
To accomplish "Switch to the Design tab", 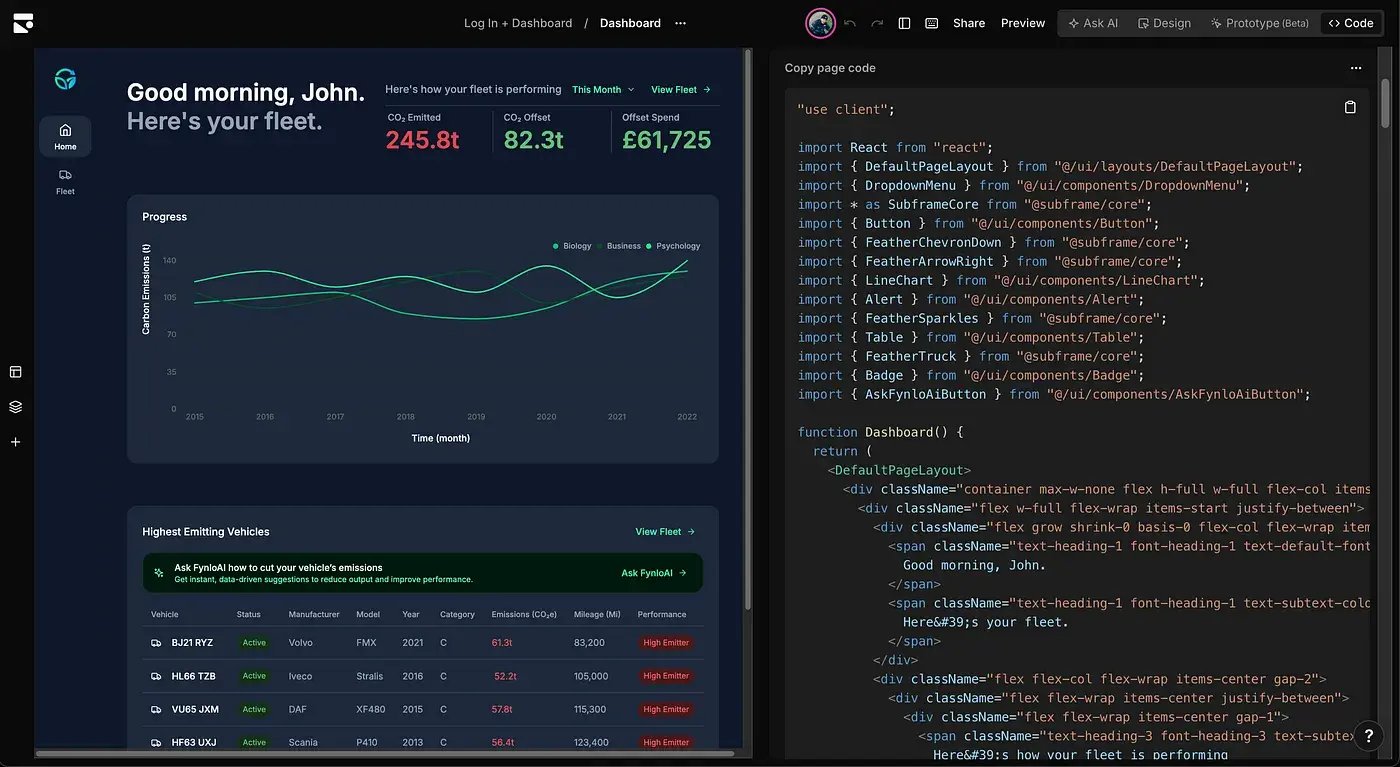I will [x=1164, y=23].
